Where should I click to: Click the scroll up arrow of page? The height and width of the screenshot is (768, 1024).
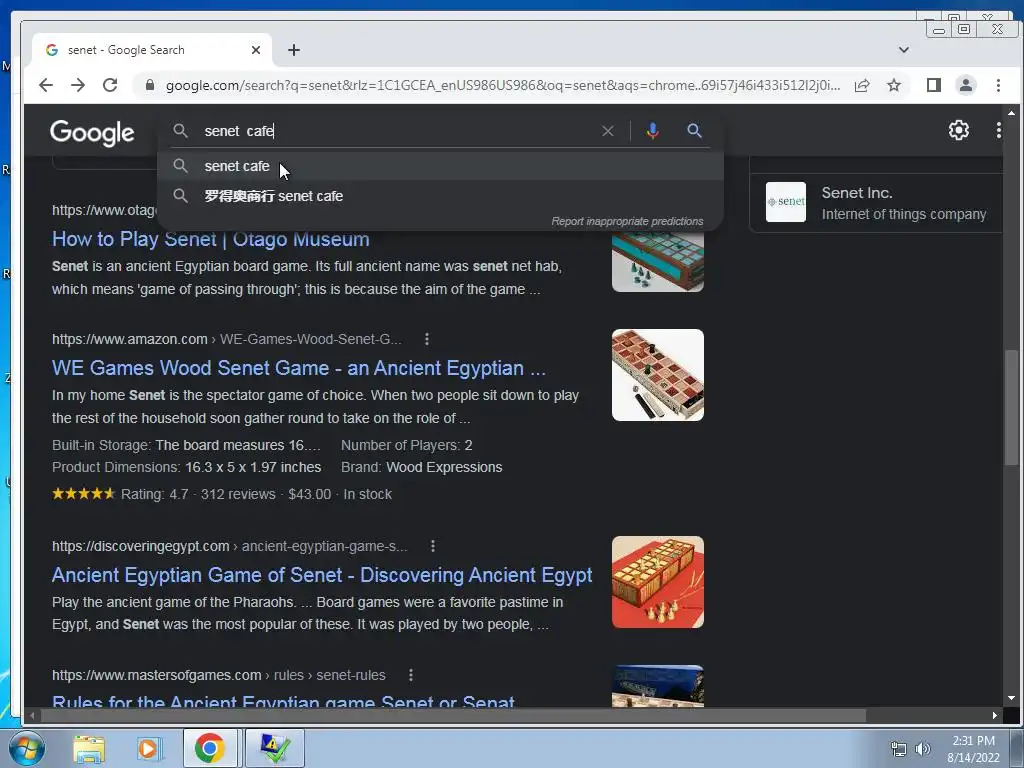coord(1012,113)
